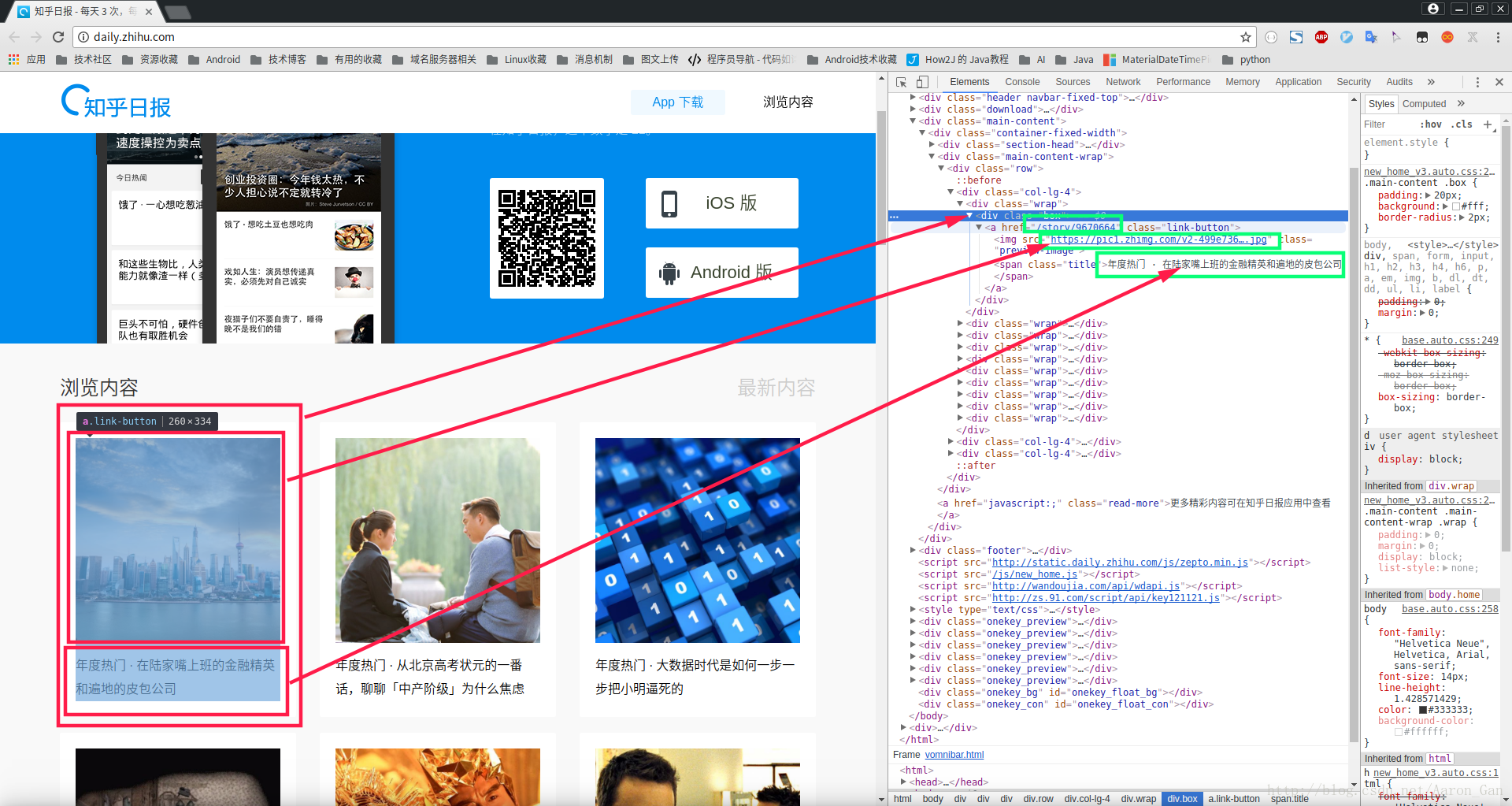Open the couple walking article thumbnail
This screenshot has width=1512, height=806.
pos(438,540)
